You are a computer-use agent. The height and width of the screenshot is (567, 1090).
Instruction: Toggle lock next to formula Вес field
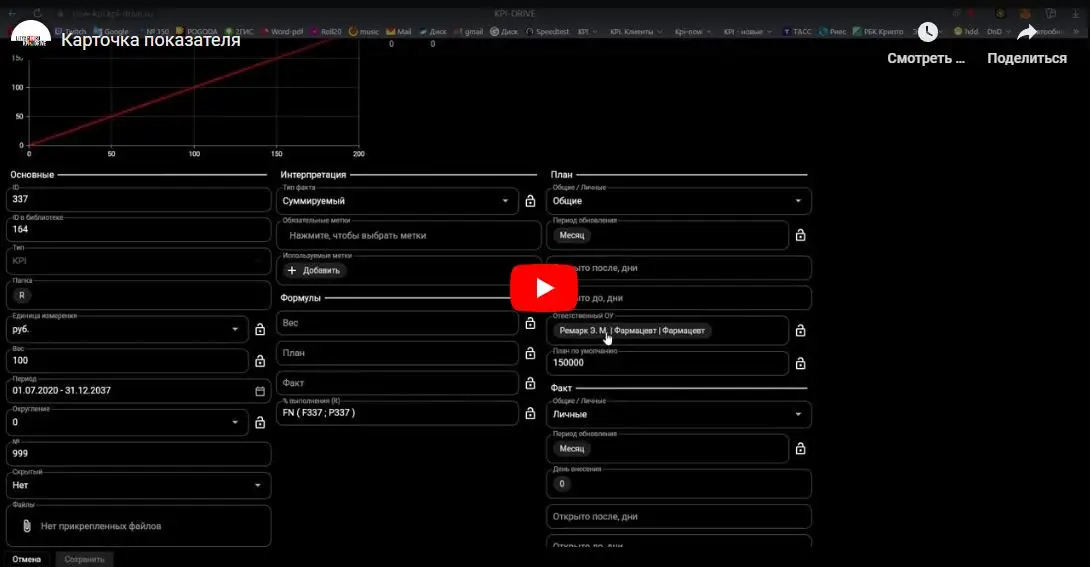(530, 323)
